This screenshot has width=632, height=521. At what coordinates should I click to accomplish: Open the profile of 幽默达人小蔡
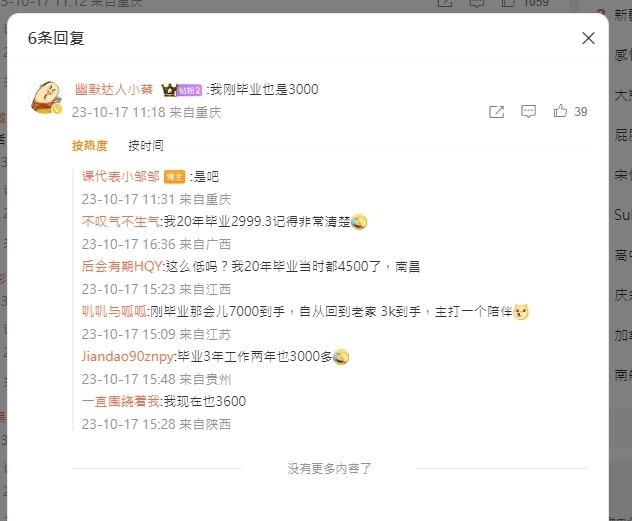coord(114,89)
